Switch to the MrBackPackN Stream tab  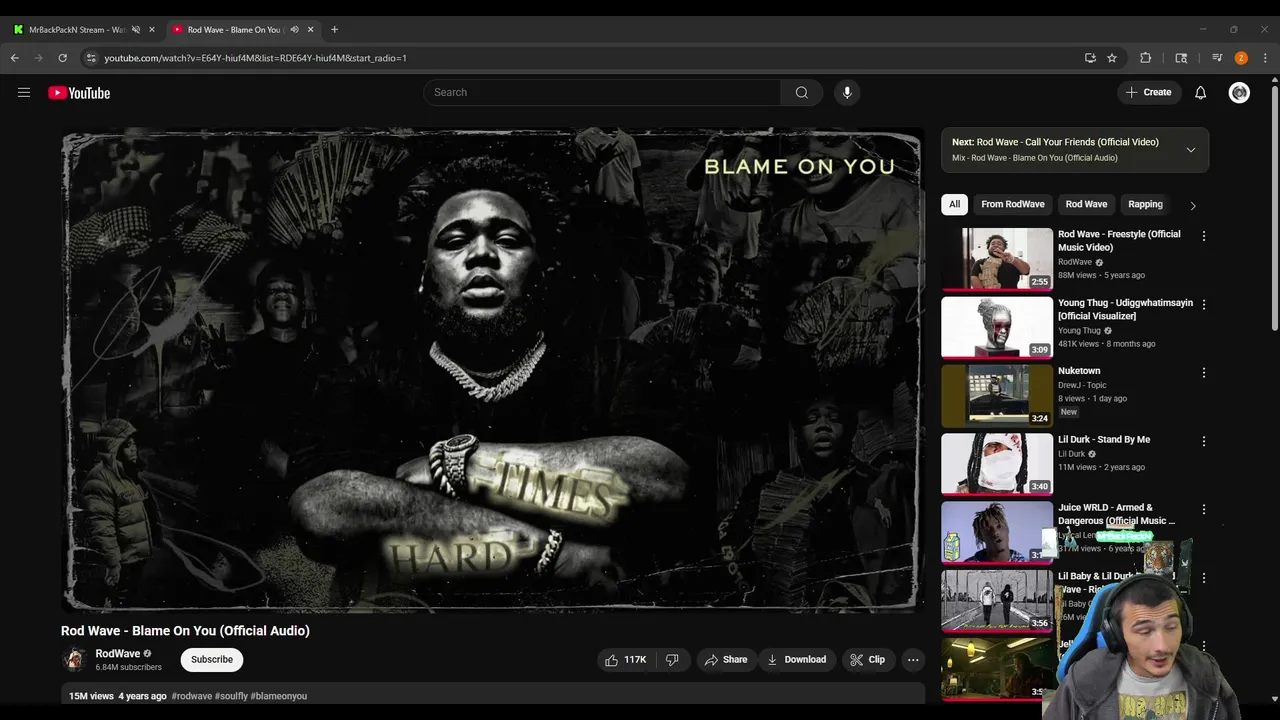point(84,29)
